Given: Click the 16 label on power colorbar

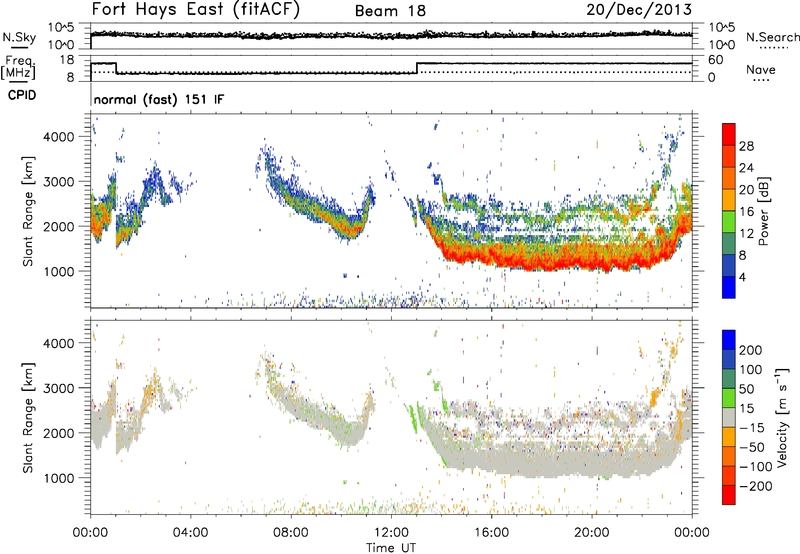Looking at the screenshot, I should [x=746, y=212].
